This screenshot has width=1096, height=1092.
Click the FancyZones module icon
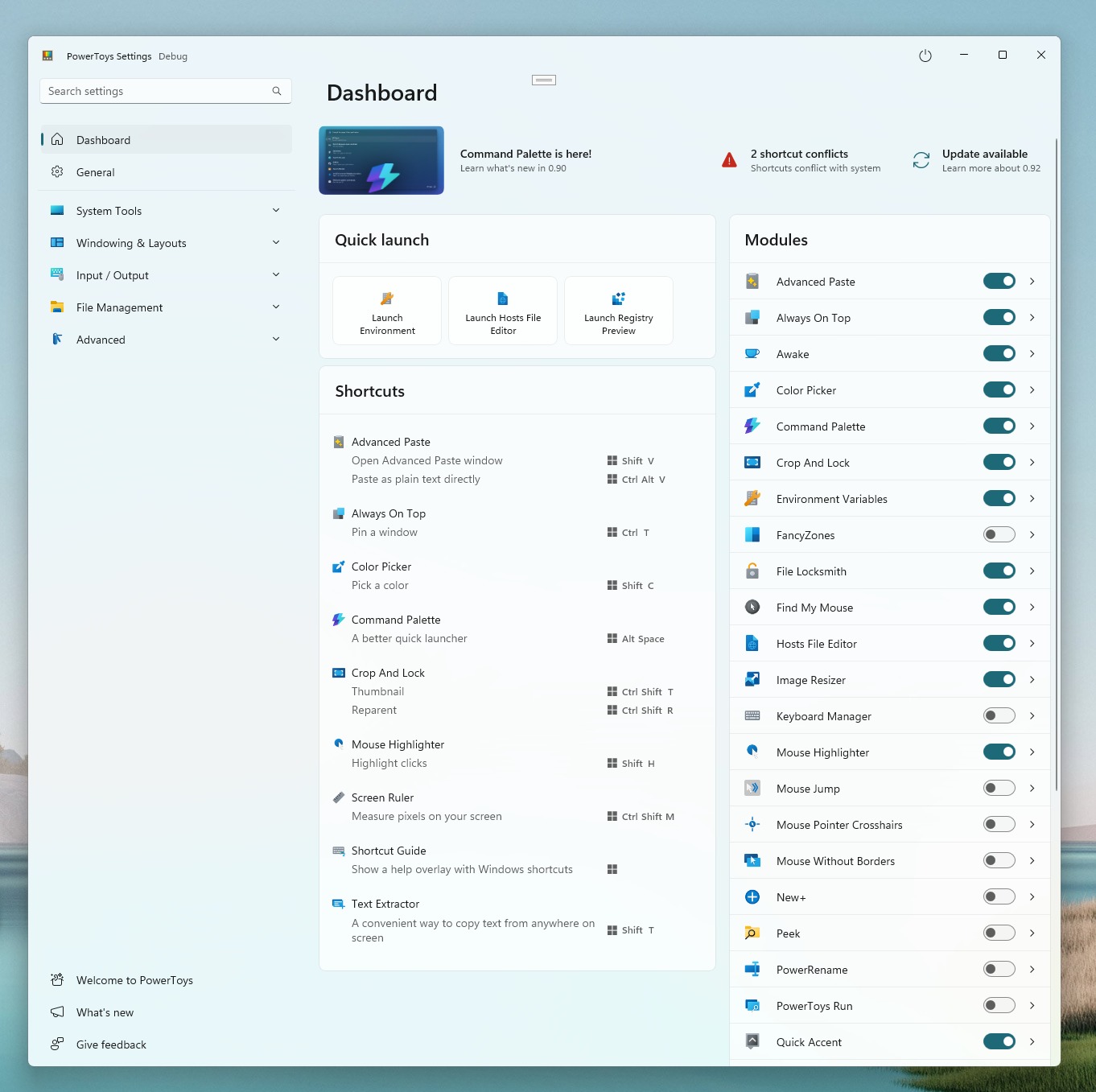[752, 534]
